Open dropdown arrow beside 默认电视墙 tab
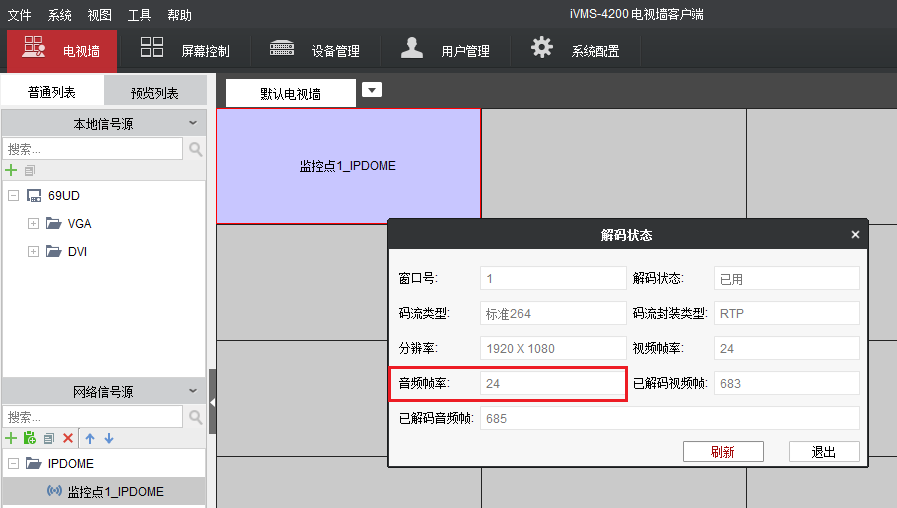The height and width of the screenshot is (508, 897). 371,90
